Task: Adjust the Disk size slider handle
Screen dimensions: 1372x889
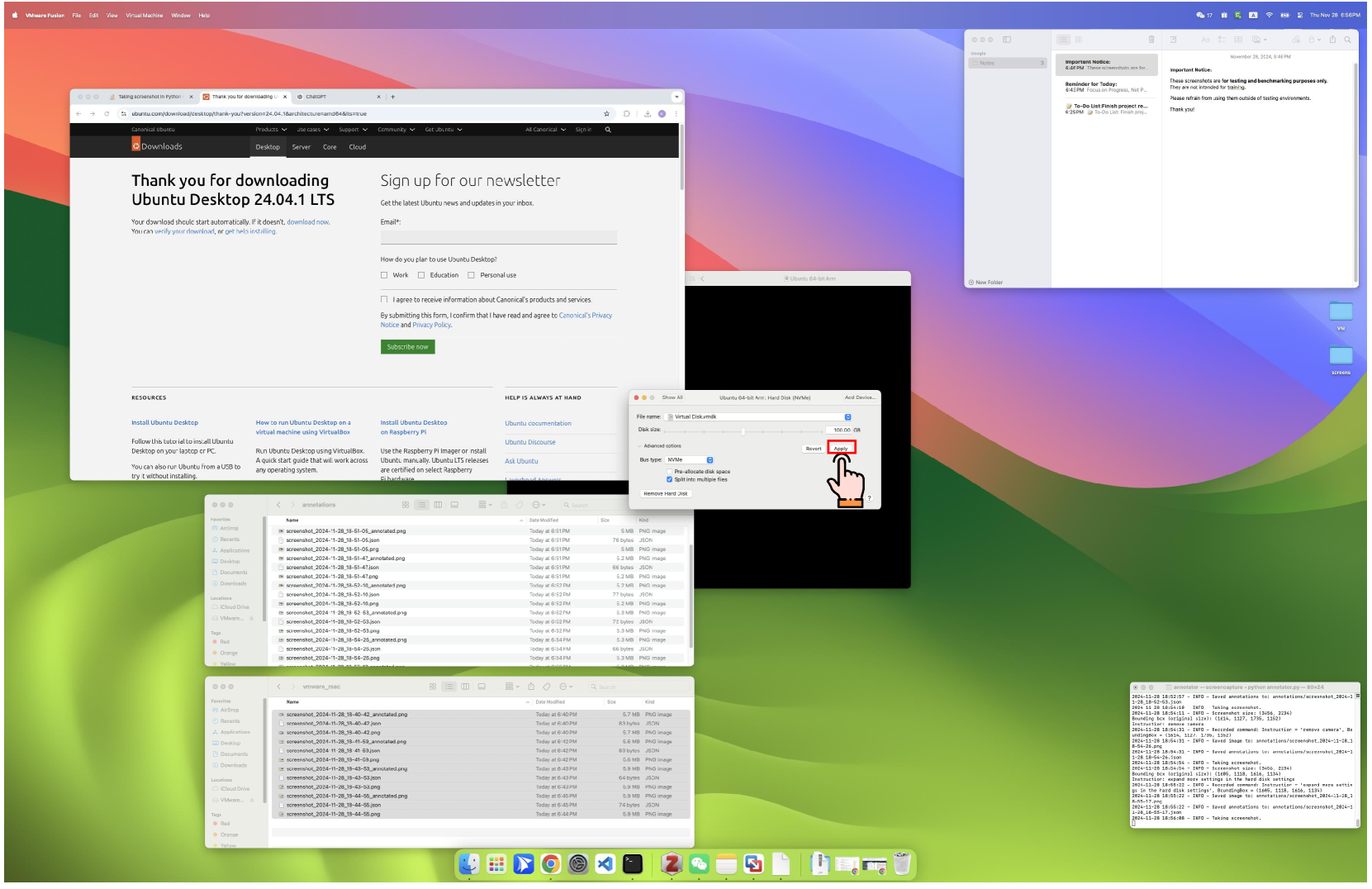Action: click(743, 430)
